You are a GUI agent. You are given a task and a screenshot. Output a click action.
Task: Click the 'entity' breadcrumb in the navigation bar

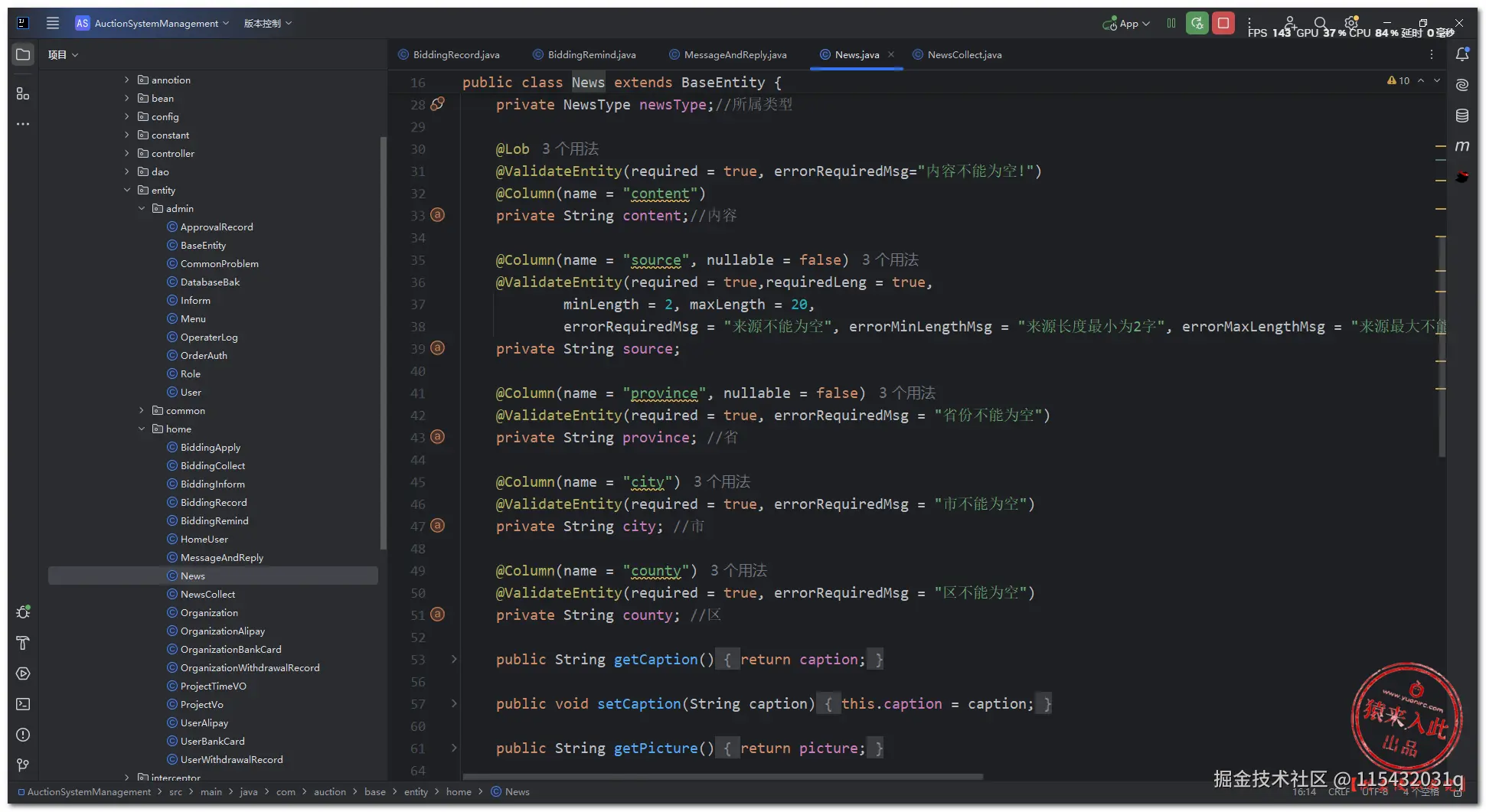(x=416, y=791)
